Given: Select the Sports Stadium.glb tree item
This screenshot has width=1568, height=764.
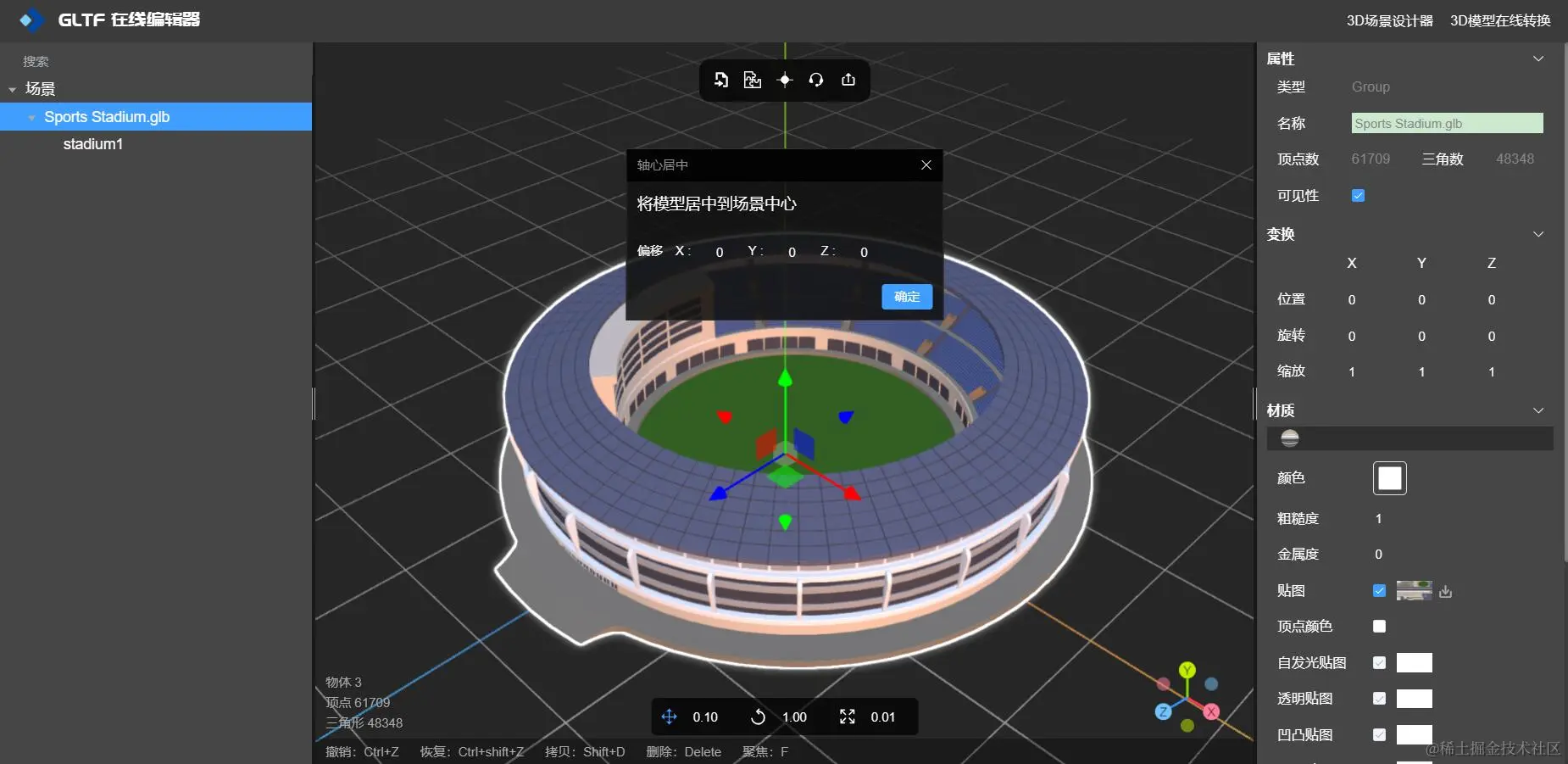Looking at the screenshot, I should point(156,117).
